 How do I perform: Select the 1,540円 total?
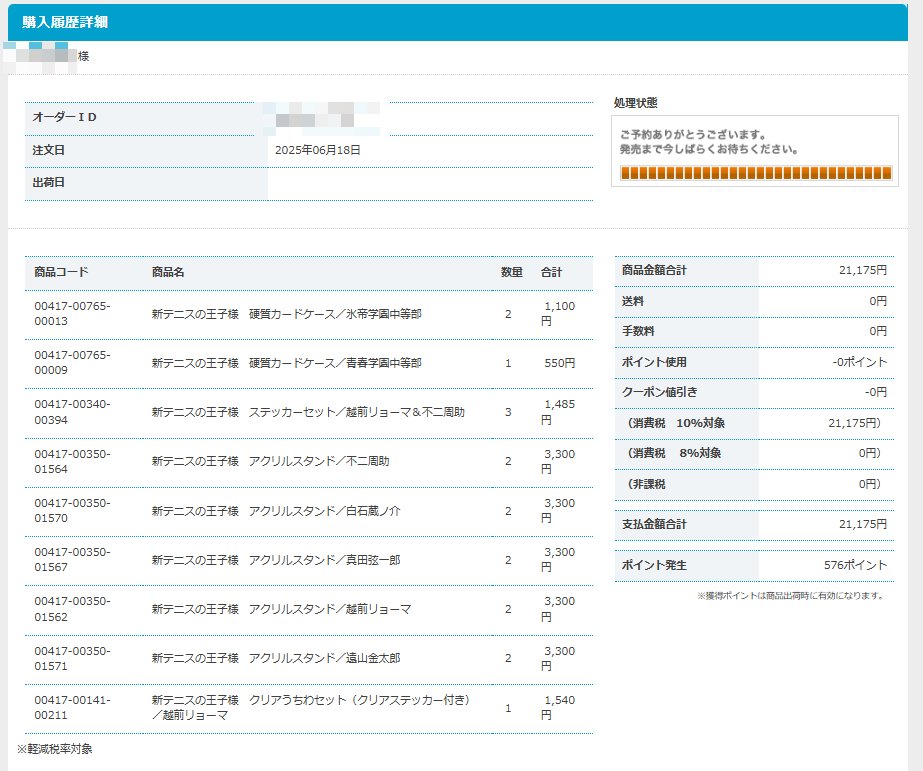pyautogui.click(x=558, y=707)
